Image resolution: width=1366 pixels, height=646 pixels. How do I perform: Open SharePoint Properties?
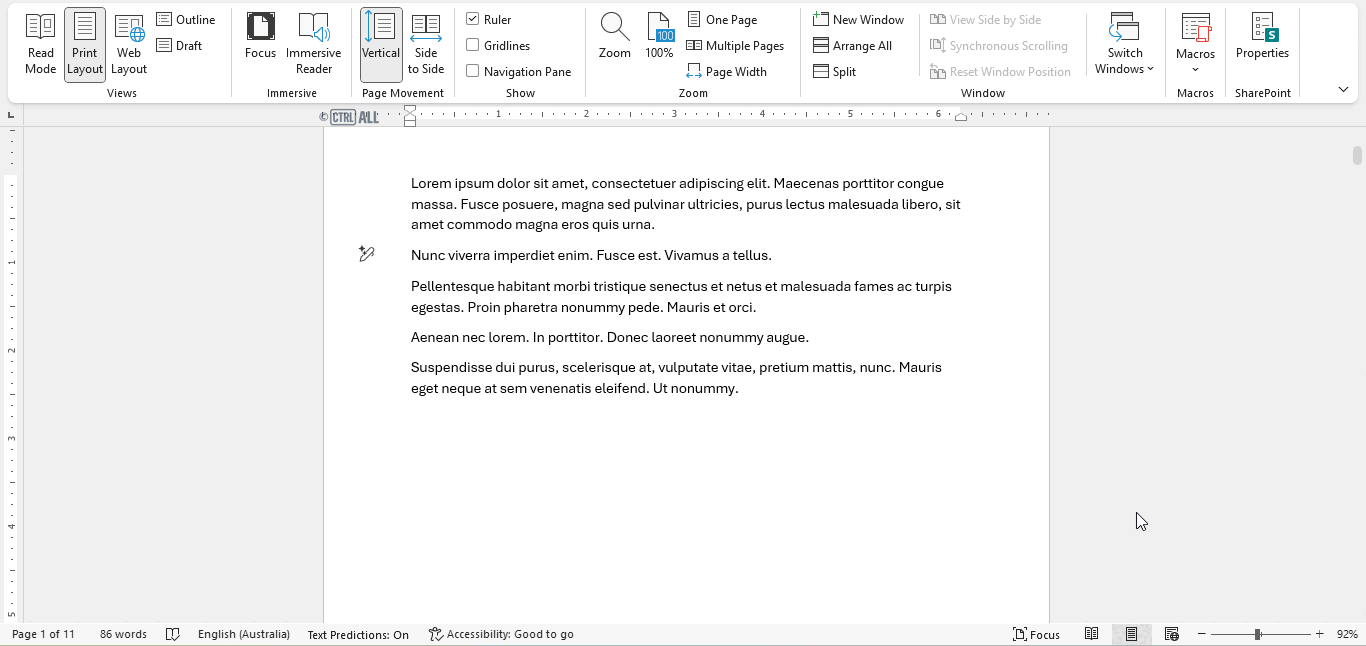tap(1262, 44)
